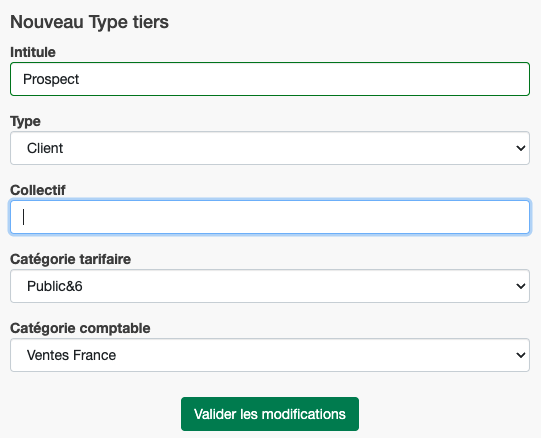Focus the empty Collectif input field
This screenshot has width=541, height=438.
[x=270, y=217]
